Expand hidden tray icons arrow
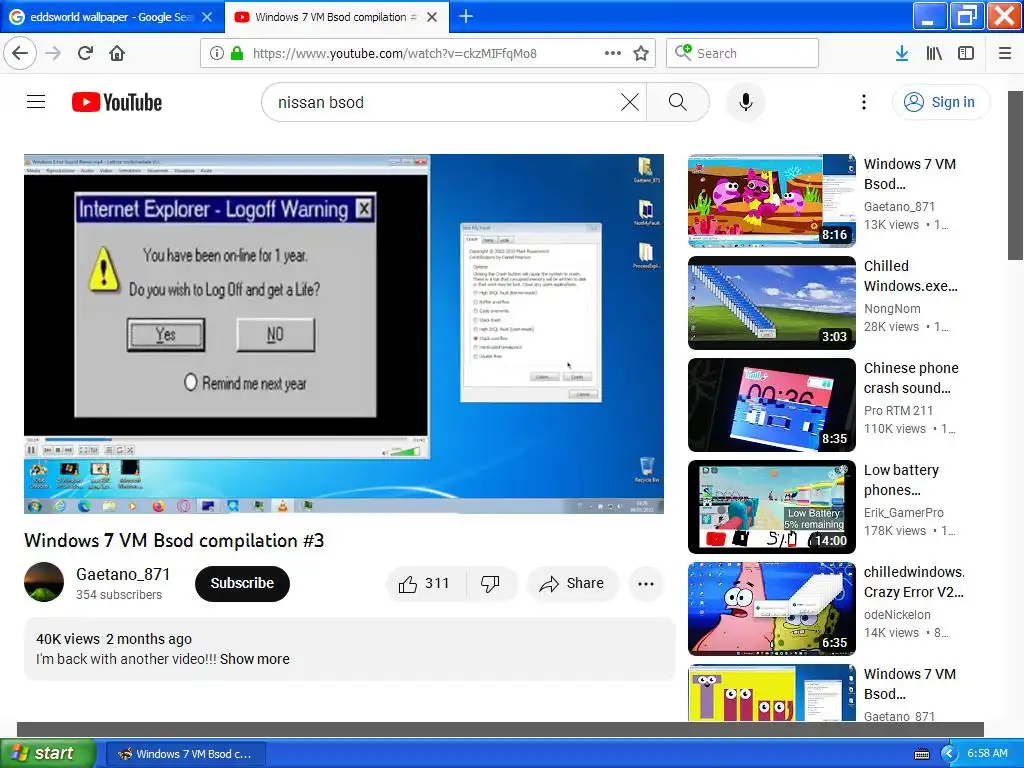The width and height of the screenshot is (1024, 768). tap(948, 754)
